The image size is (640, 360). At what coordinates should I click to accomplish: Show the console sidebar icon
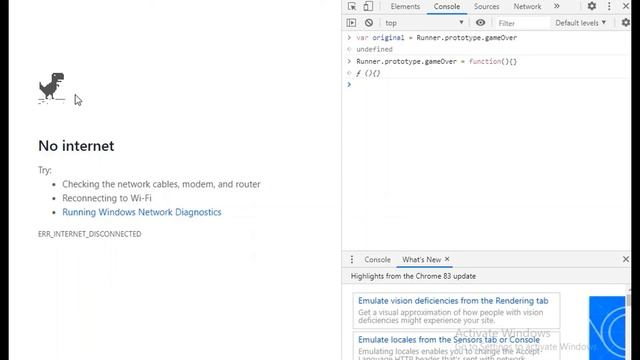[351, 23]
